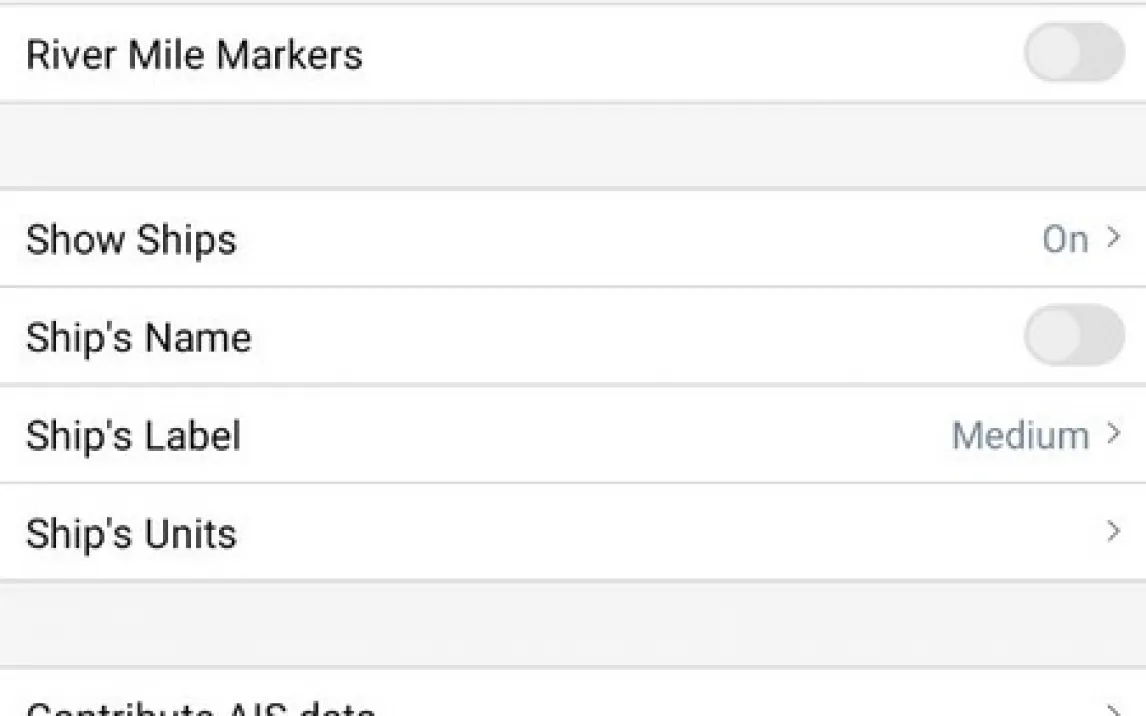Click the River Mile Markers label text
Image resolution: width=1146 pixels, height=716 pixels.
pos(194,54)
